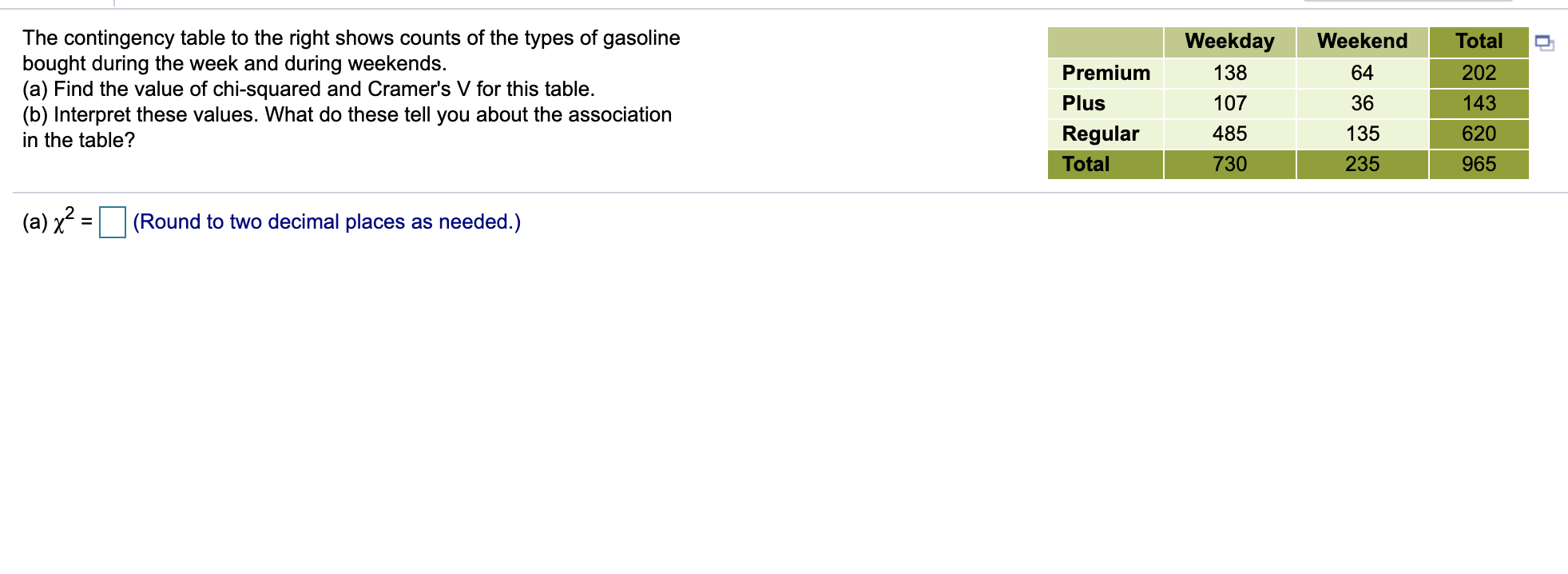Click the chi-squared answer entry box

112,222
